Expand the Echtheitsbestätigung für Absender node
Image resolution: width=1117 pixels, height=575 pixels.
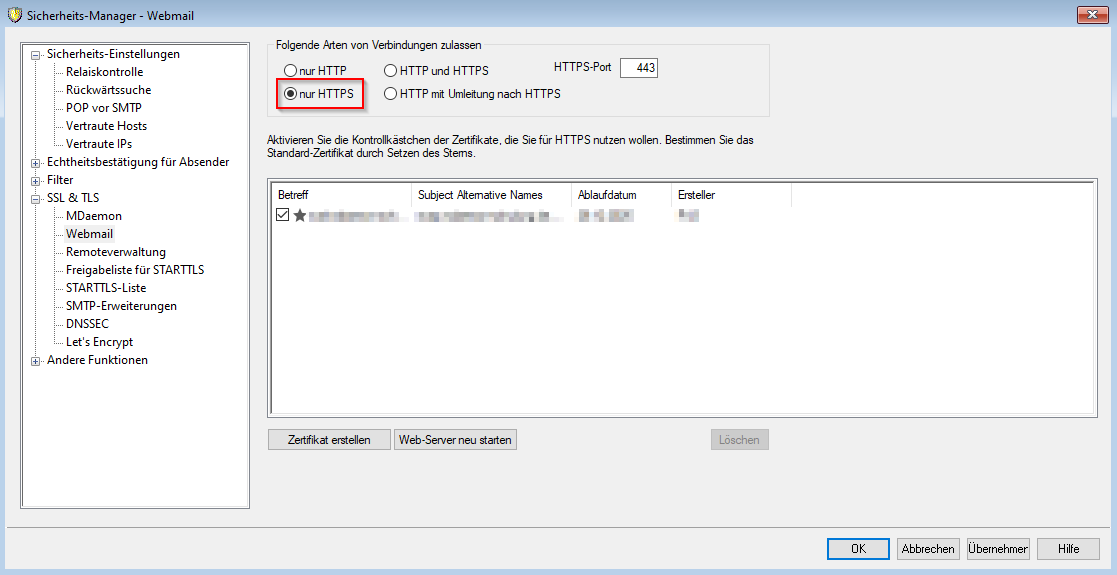click(x=37, y=163)
